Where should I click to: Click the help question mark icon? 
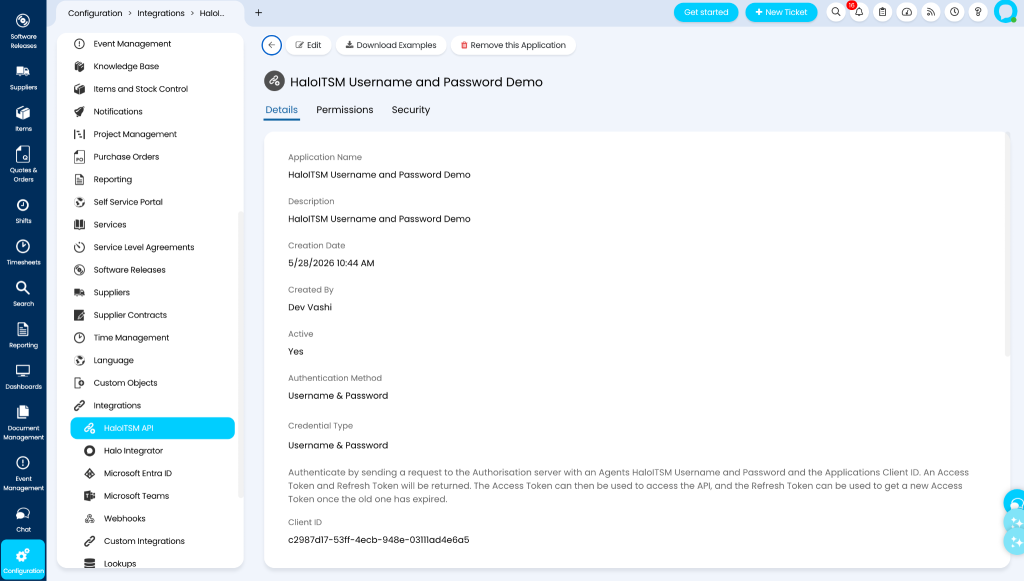pyautogui.click(x=978, y=12)
